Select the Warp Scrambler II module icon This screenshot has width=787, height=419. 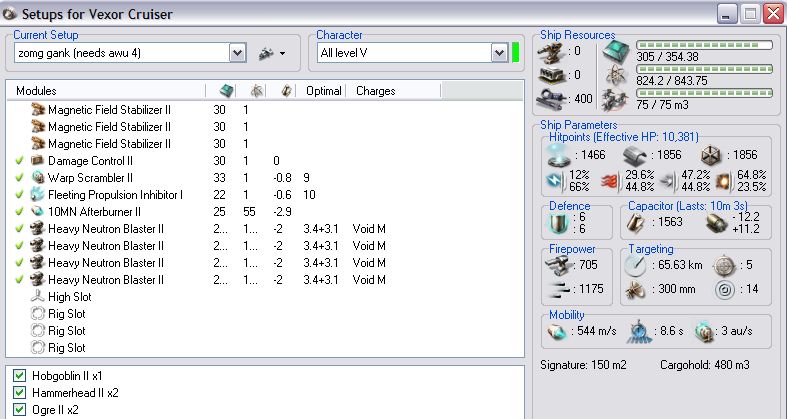[38, 178]
